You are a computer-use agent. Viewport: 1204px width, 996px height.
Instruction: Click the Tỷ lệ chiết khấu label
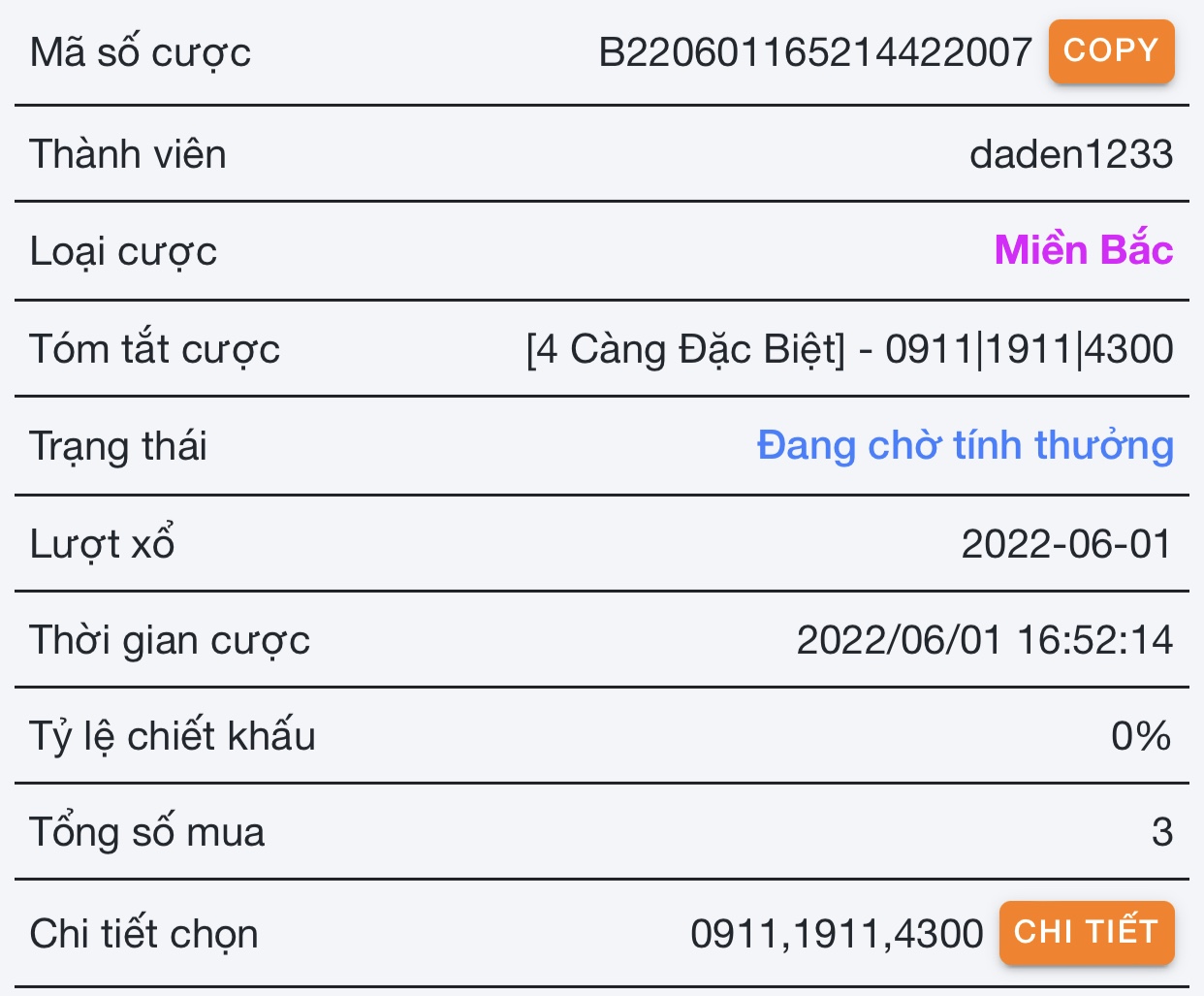click(173, 736)
